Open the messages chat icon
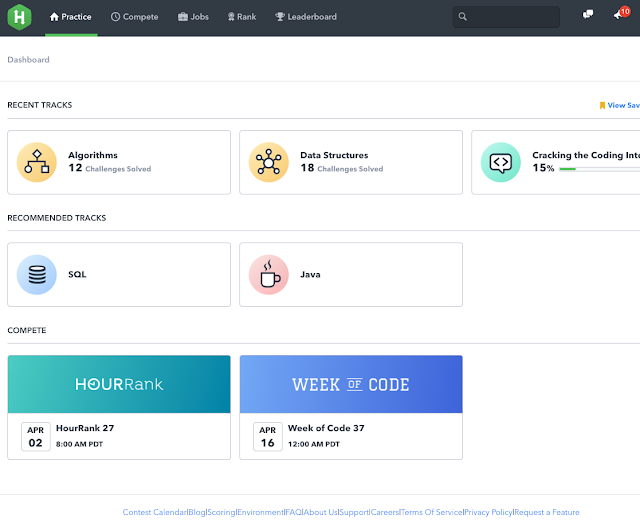 click(x=588, y=15)
